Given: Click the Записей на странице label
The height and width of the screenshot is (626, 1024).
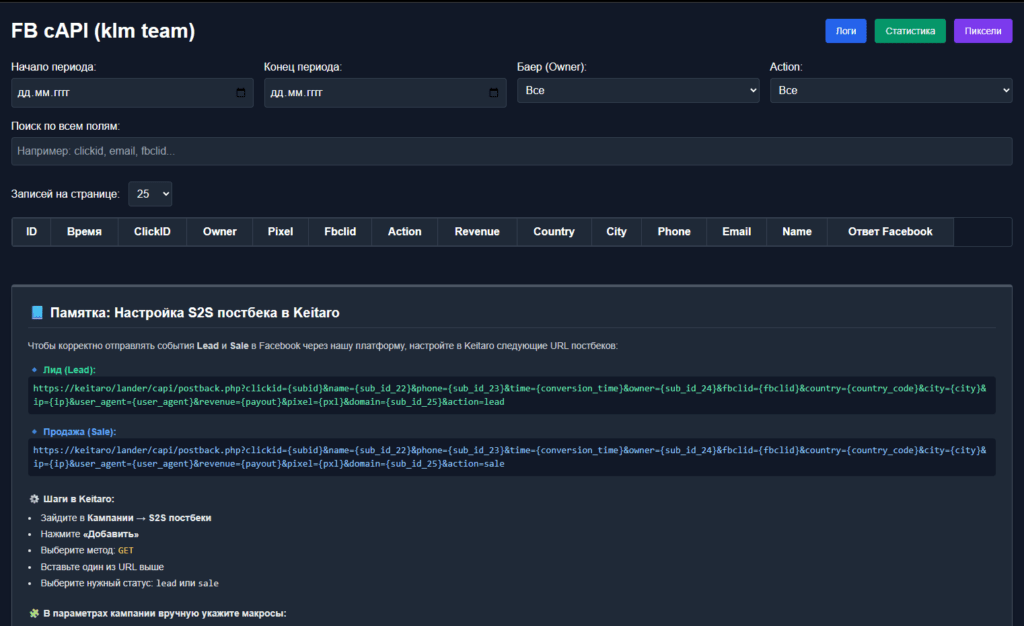Looking at the screenshot, I should tap(65, 194).
